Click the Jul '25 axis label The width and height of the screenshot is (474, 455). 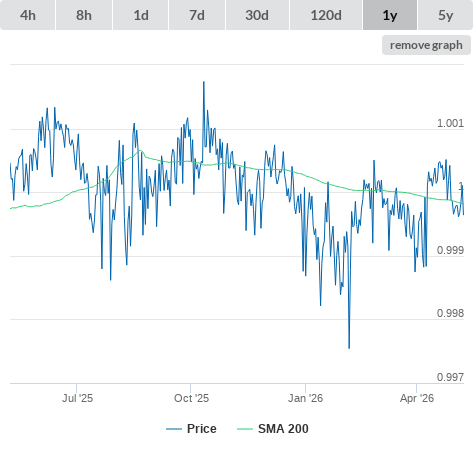tap(77, 398)
